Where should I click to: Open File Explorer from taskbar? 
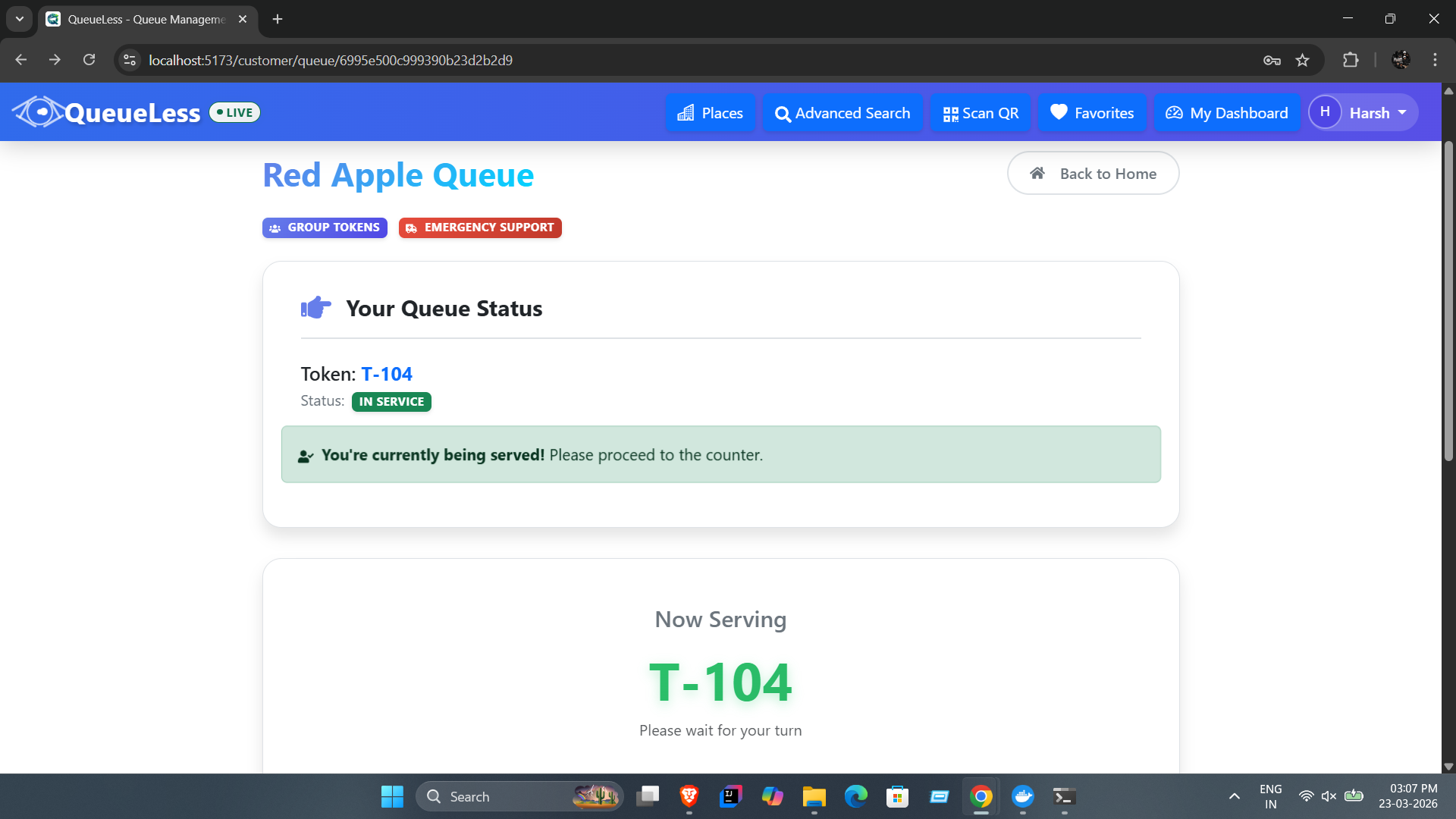[814, 796]
